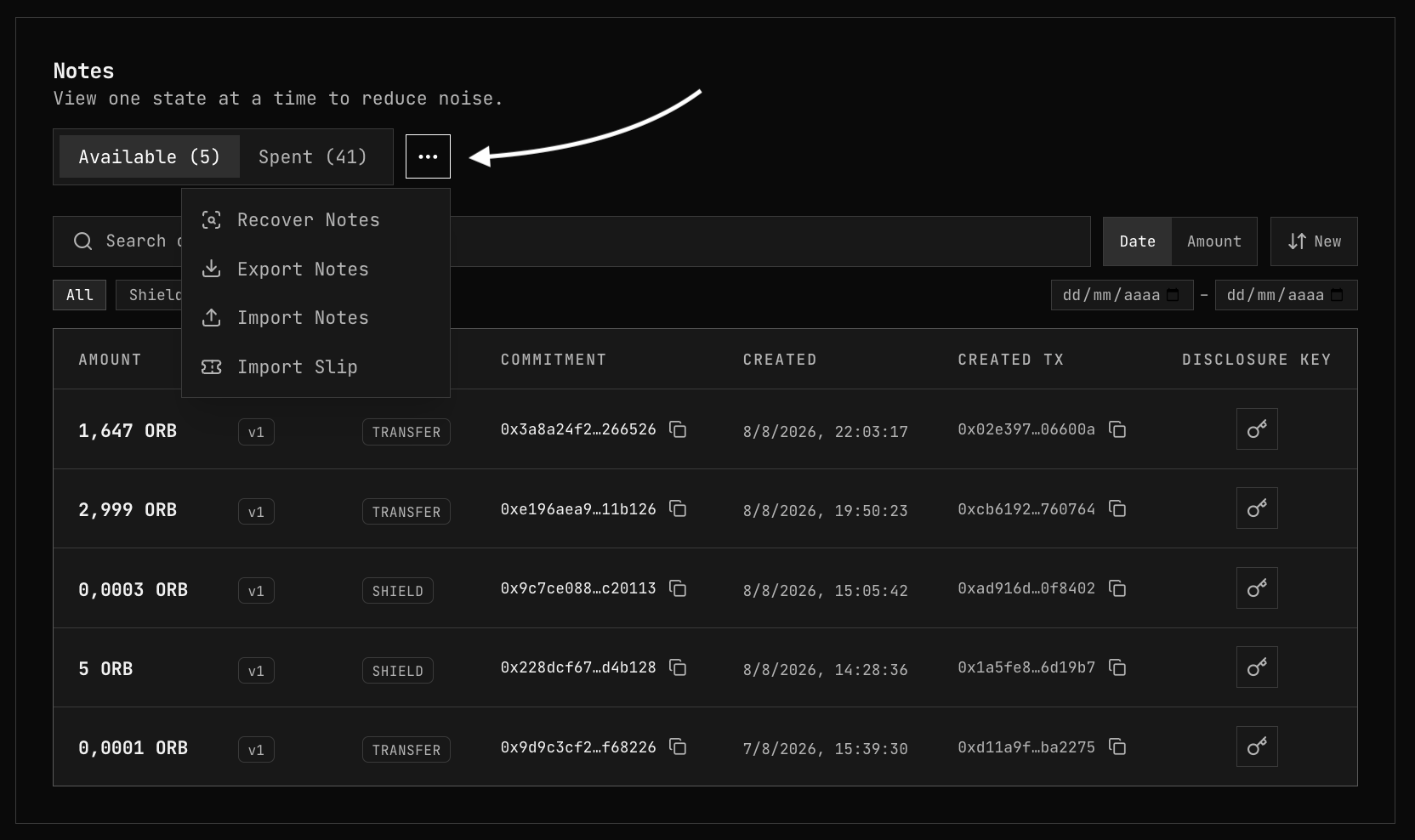Toggle the New sort order button
Viewport: 1415px width, 840px height.
[1314, 241]
